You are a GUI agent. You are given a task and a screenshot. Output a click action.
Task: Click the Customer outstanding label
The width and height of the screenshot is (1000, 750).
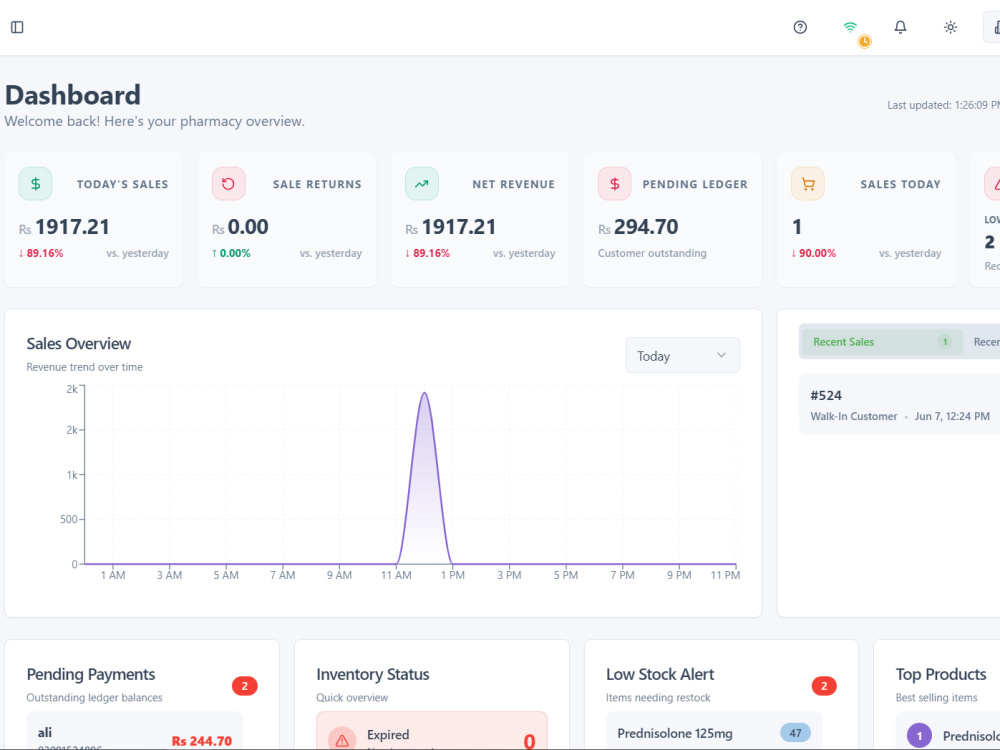652,253
